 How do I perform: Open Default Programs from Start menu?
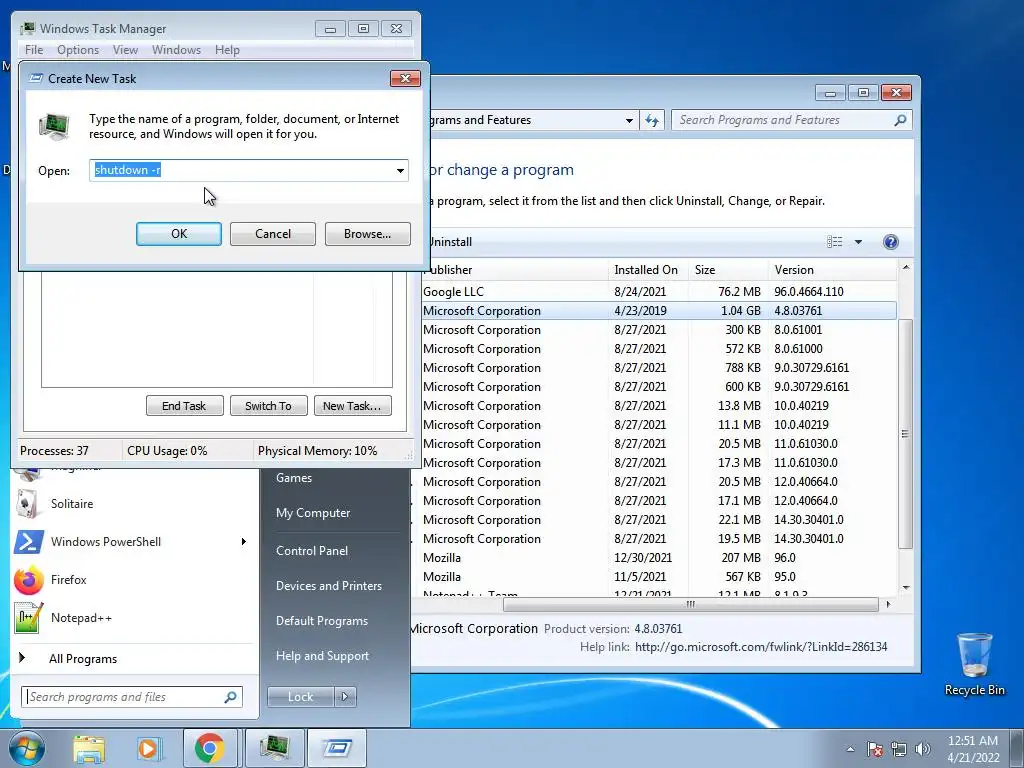point(322,621)
